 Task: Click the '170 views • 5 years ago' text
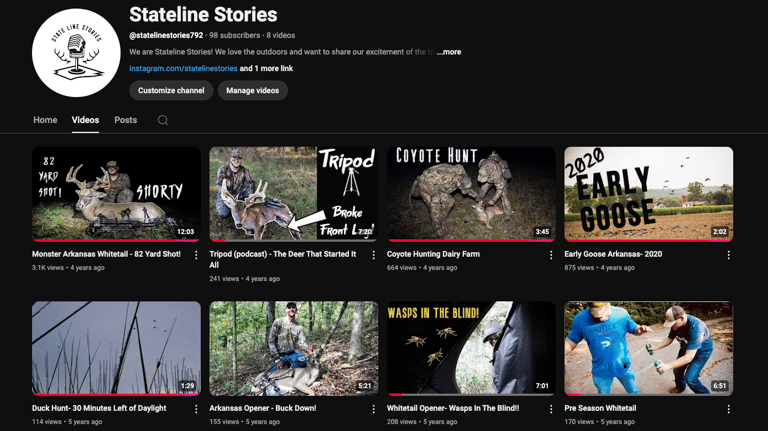point(600,422)
